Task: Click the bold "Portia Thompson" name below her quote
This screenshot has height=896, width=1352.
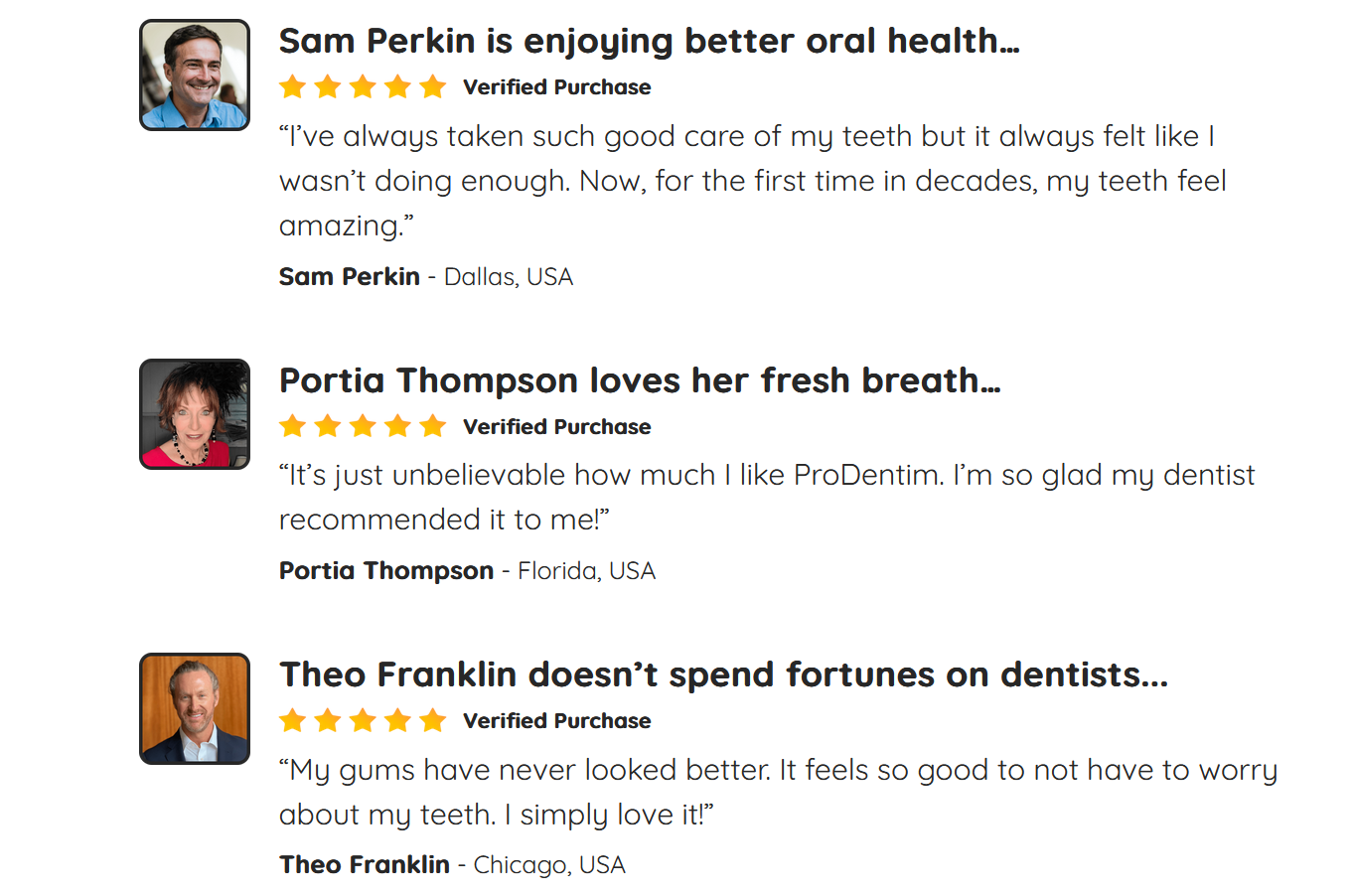Action: click(386, 571)
